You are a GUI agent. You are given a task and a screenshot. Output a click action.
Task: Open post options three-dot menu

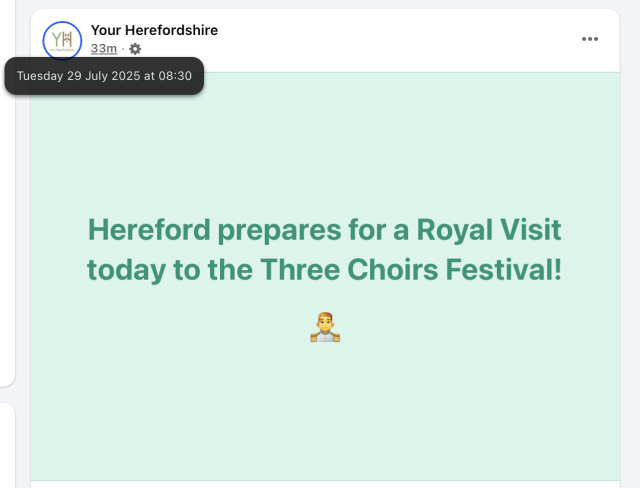click(x=590, y=39)
